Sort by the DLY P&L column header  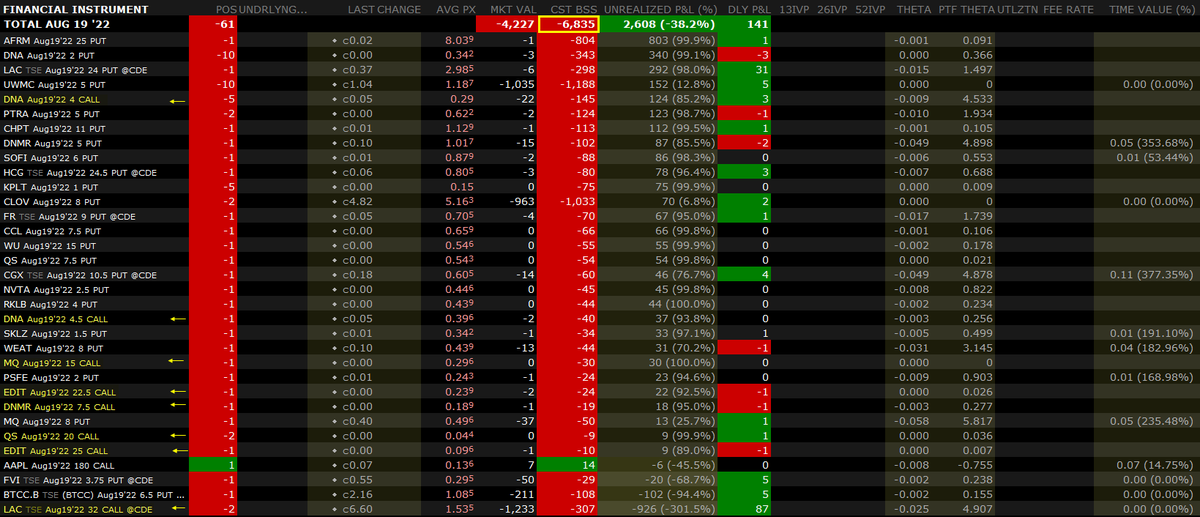click(x=748, y=9)
